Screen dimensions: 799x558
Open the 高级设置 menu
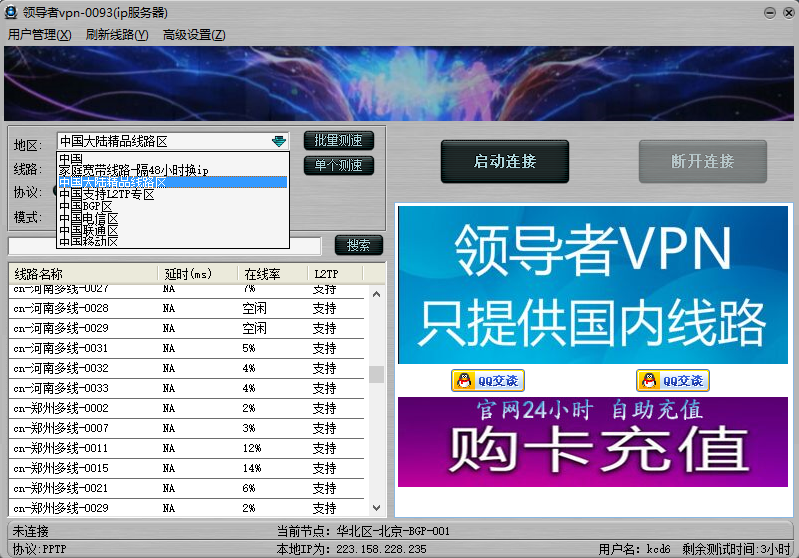(193, 35)
